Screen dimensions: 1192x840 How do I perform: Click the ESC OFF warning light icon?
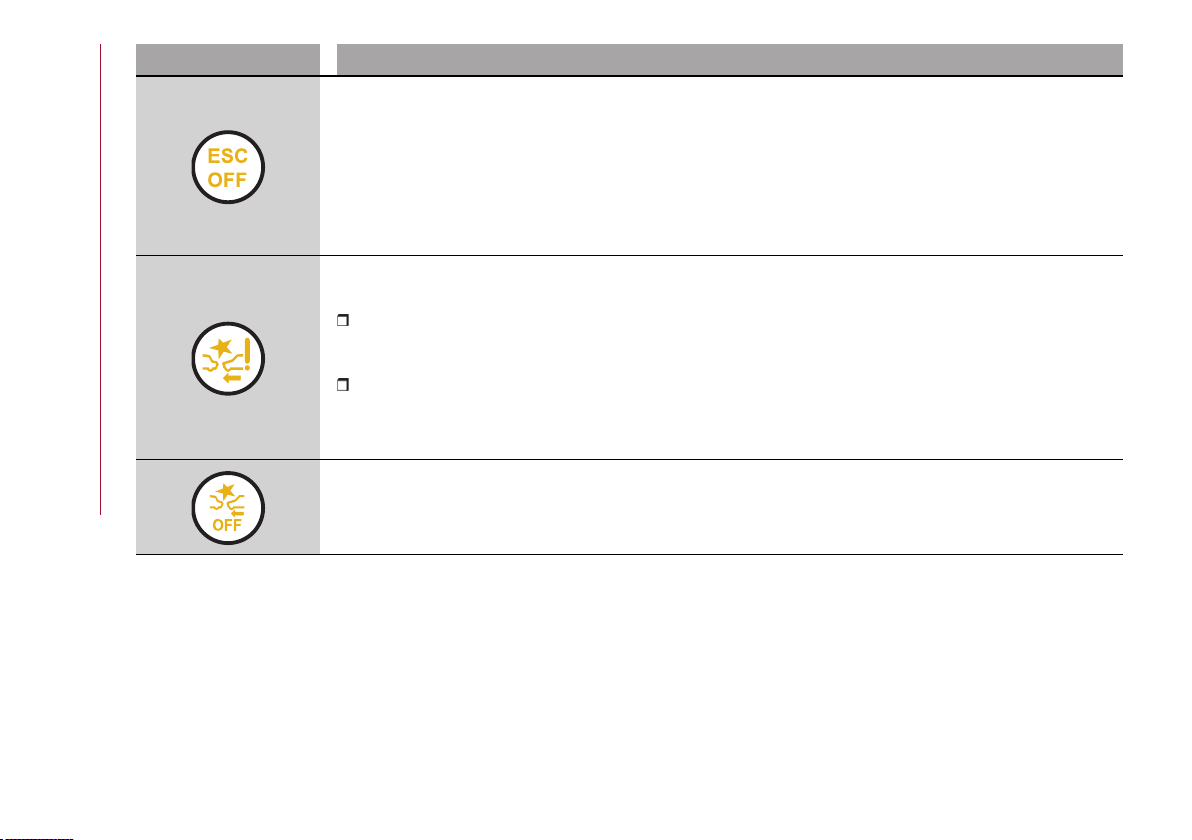click(228, 167)
